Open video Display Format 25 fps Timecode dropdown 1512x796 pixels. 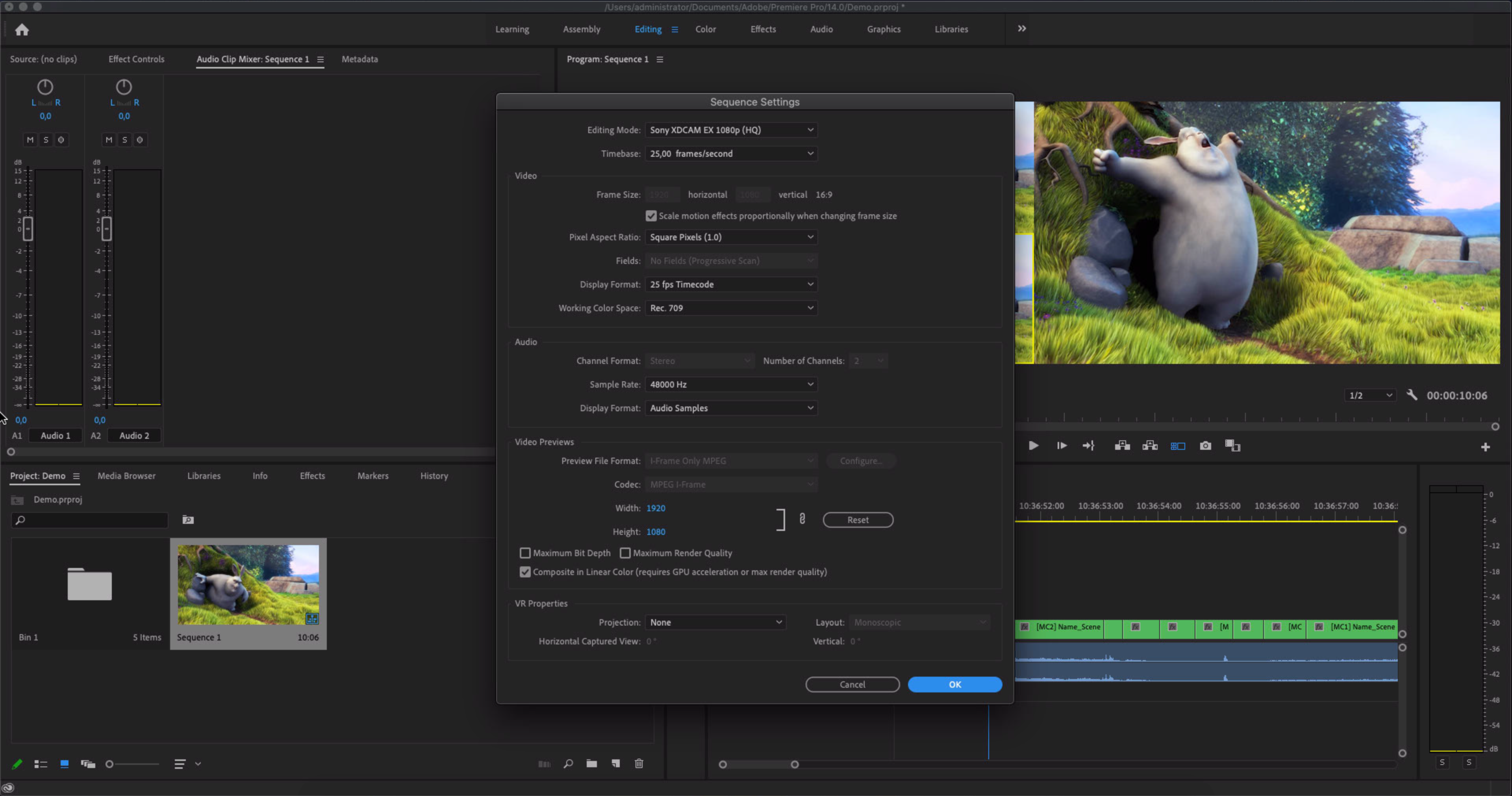pos(731,284)
